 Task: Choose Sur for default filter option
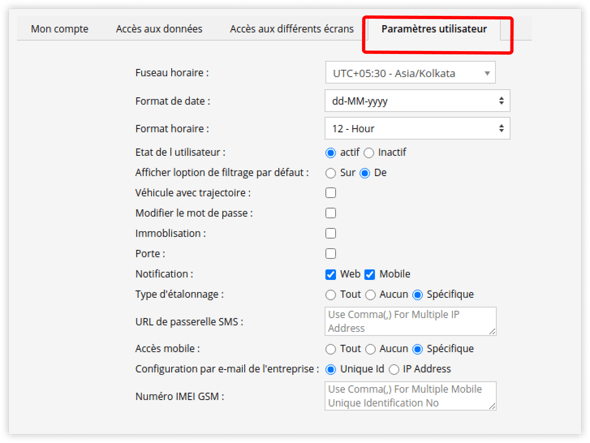point(330,173)
